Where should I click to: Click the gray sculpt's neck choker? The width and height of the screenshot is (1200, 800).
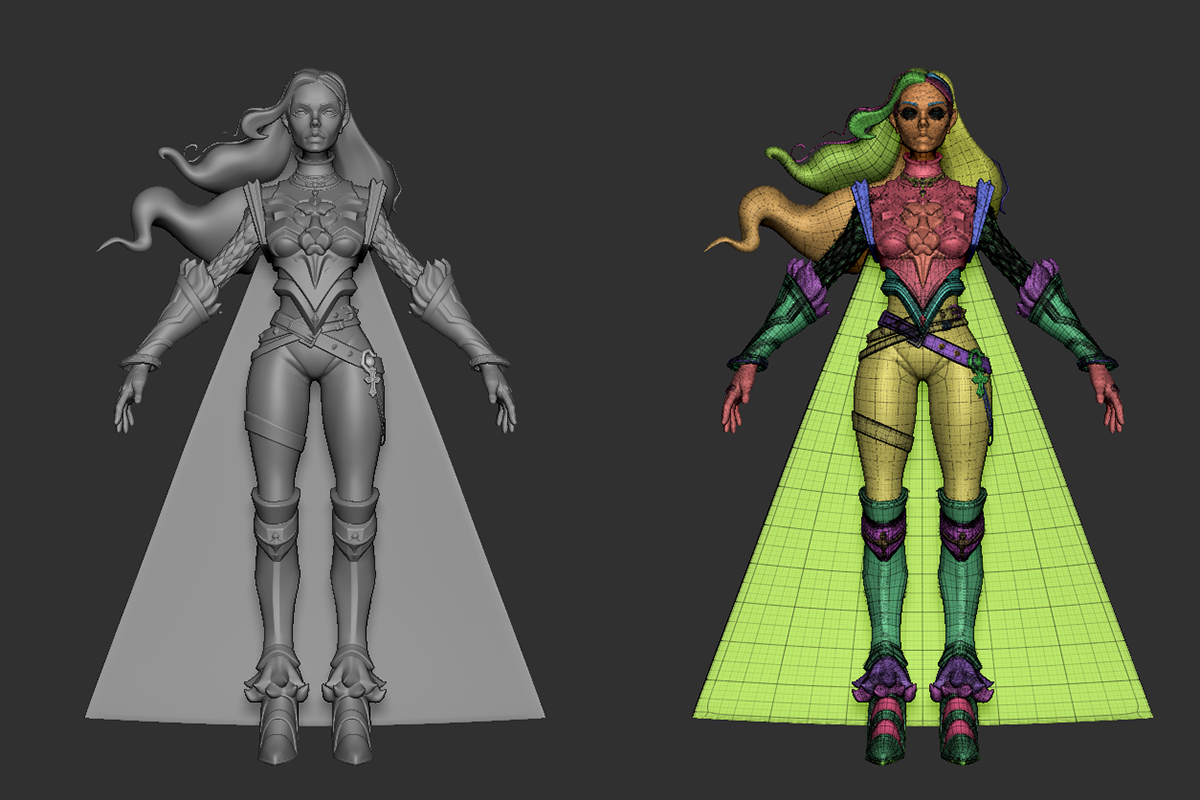click(x=315, y=161)
